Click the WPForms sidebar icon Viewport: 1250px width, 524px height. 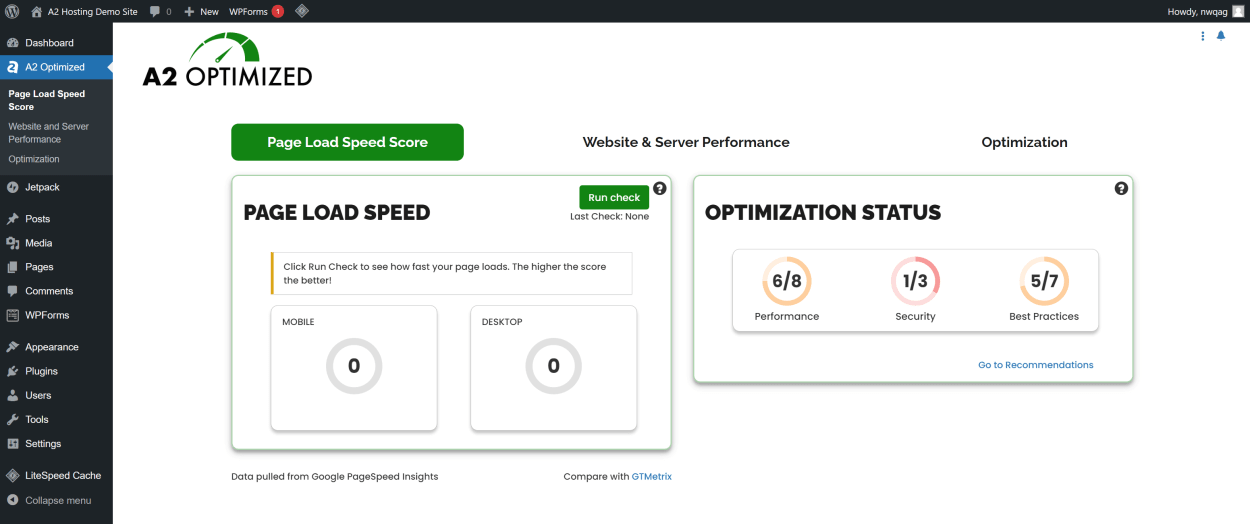(x=13, y=315)
